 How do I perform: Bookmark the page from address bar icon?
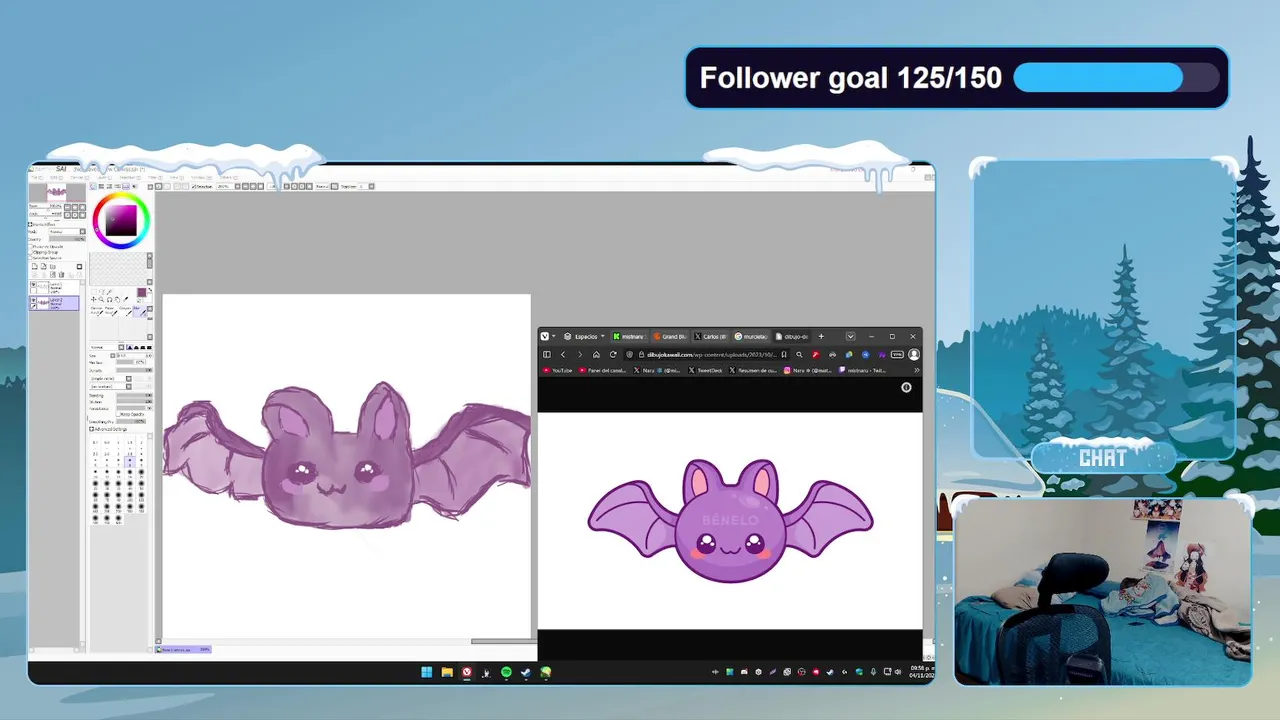784,355
